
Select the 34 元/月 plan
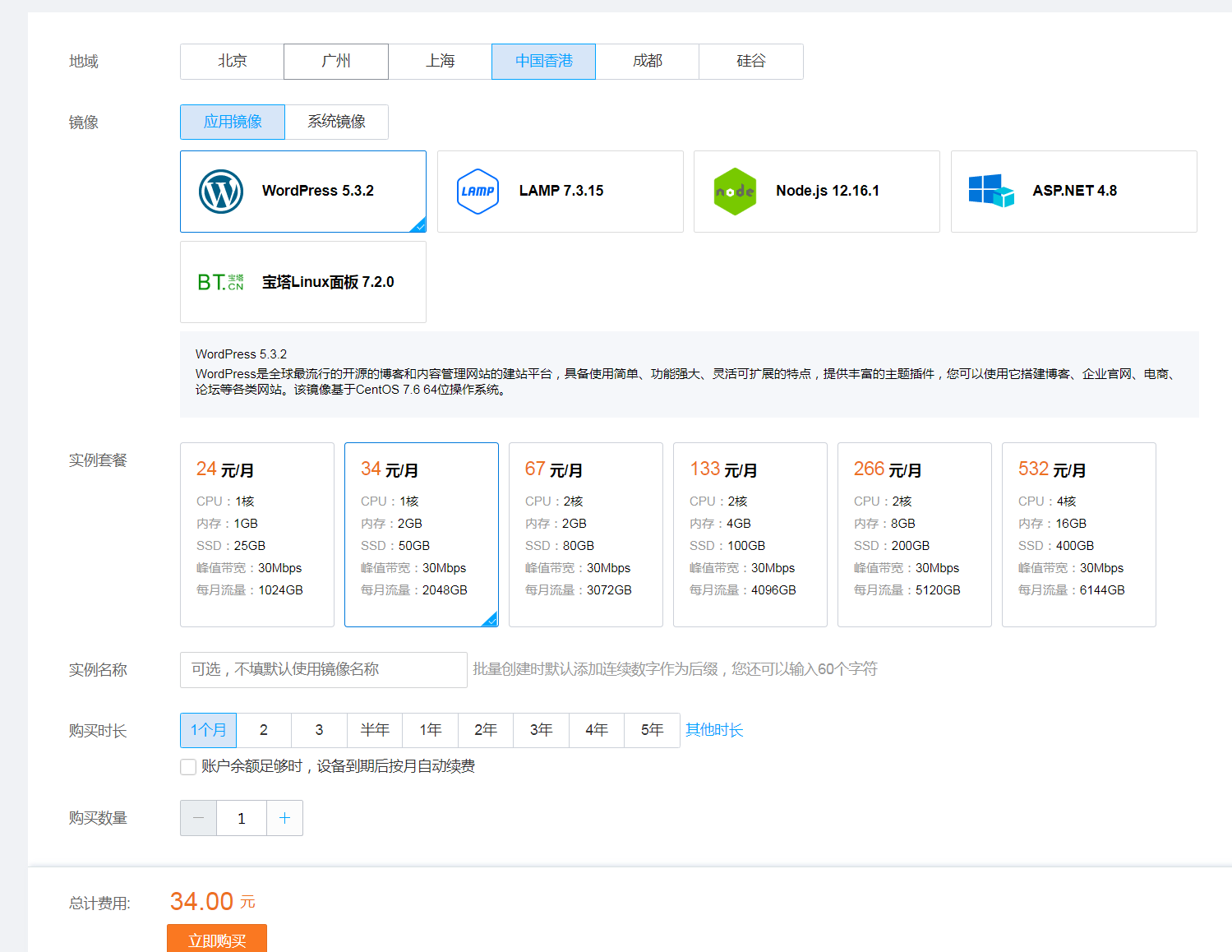pyautogui.click(x=422, y=534)
